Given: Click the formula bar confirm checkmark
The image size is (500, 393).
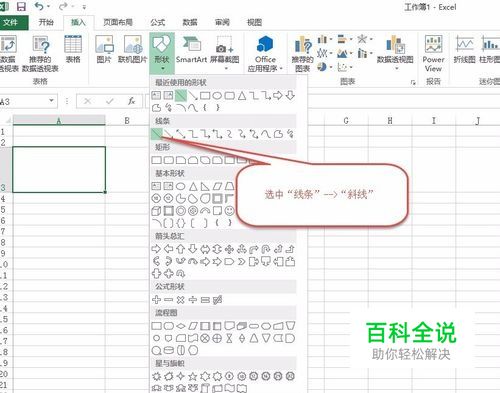Looking at the screenshot, I should tap(110, 101).
